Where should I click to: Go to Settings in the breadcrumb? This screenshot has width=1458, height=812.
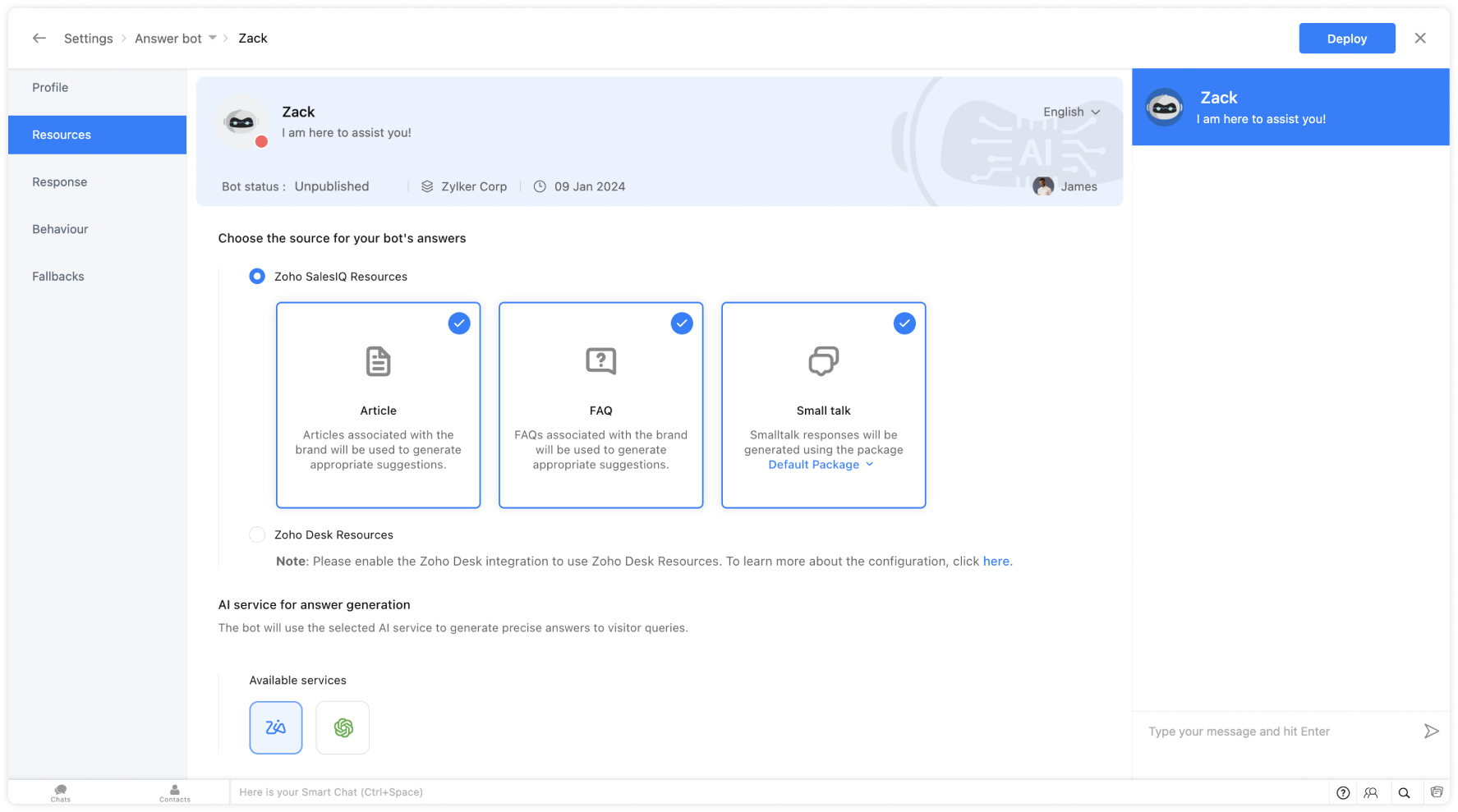[89, 39]
